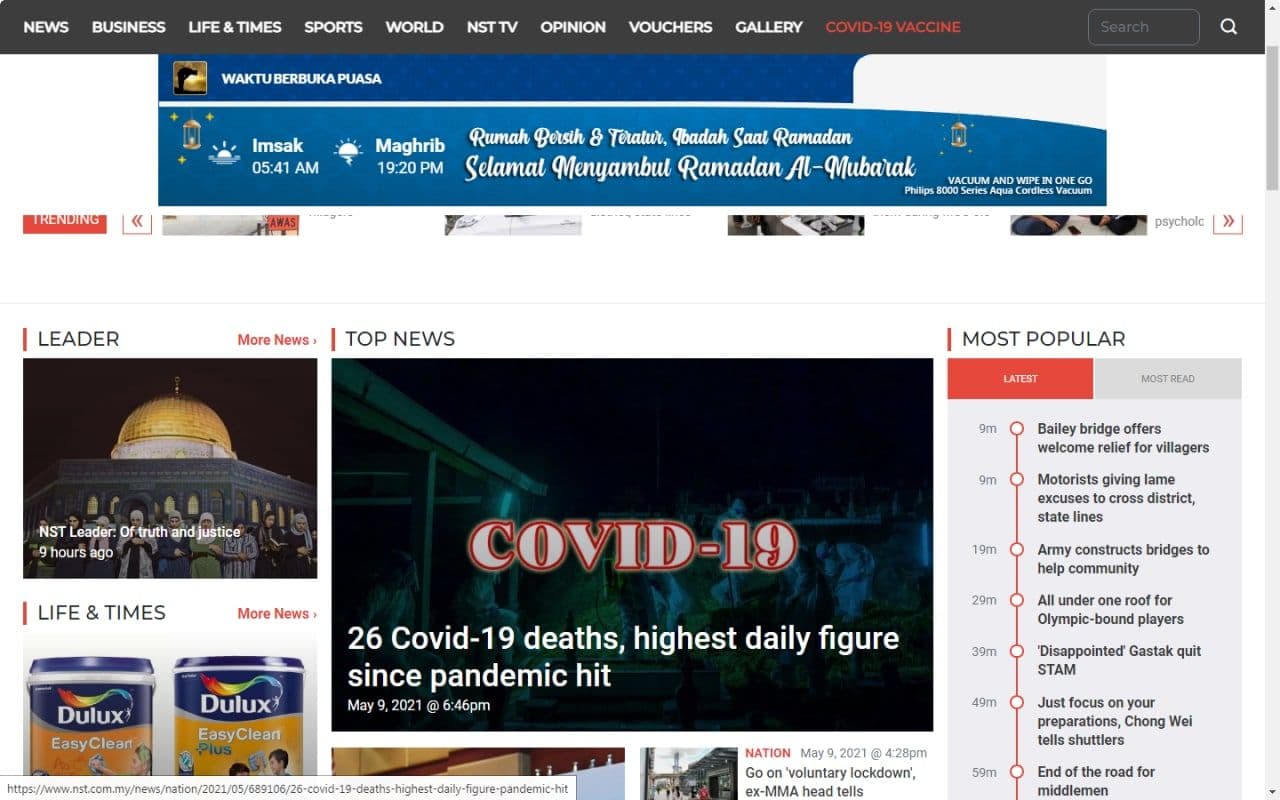The width and height of the screenshot is (1280, 800).
Task: Click the mosque icon in Waktu Berbuka banner
Action: pos(190,78)
